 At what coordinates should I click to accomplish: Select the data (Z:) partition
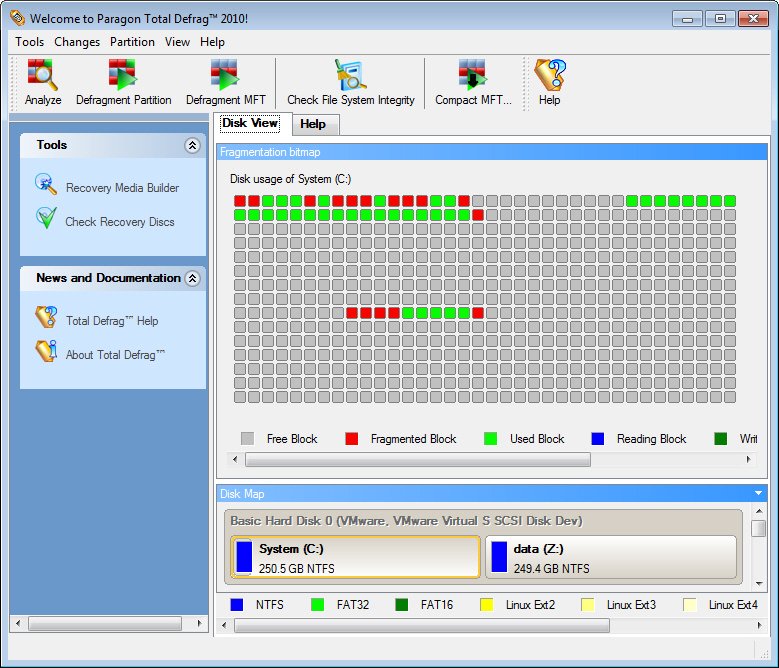coord(611,558)
